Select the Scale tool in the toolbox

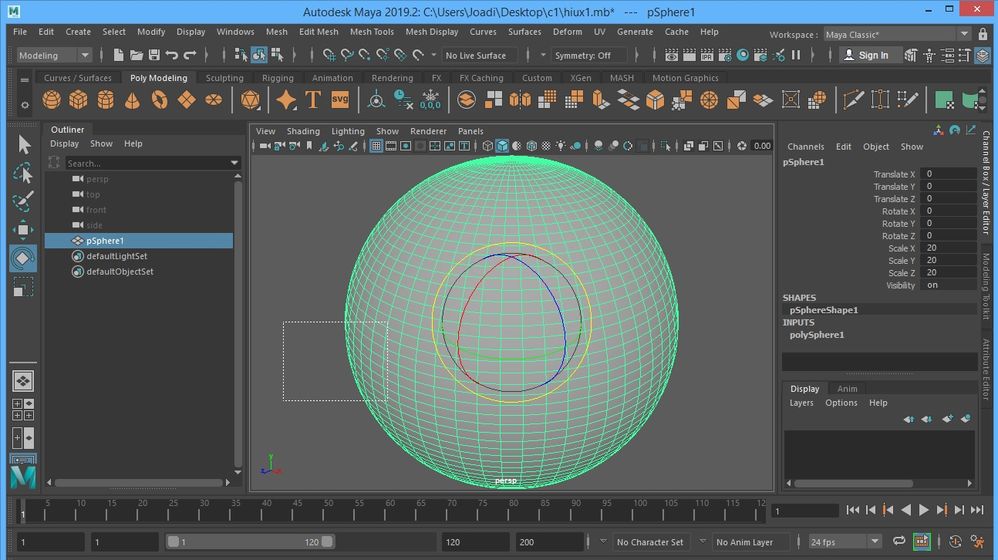[23, 287]
